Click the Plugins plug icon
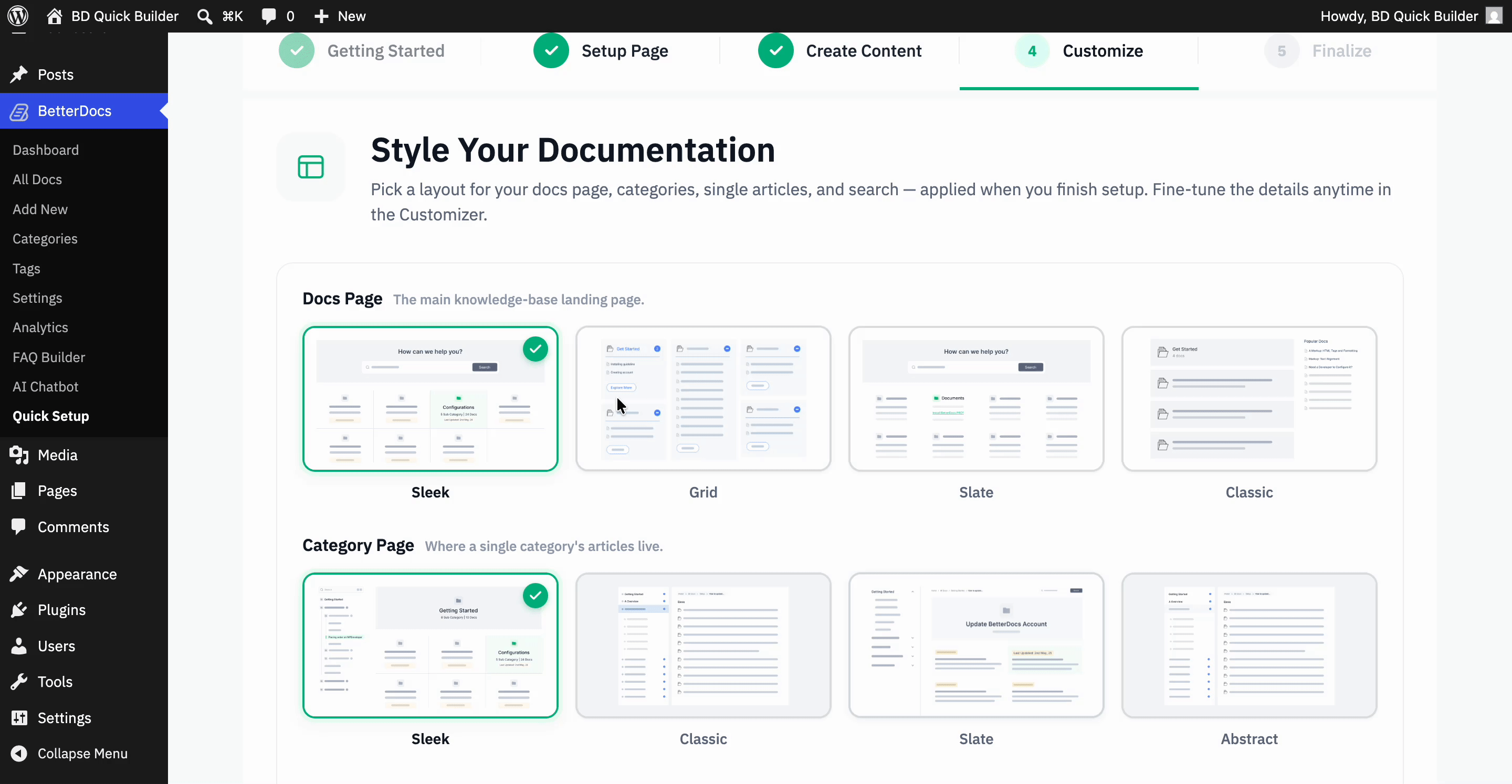This screenshot has width=1512, height=784. pyautogui.click(x=19, y=610)
